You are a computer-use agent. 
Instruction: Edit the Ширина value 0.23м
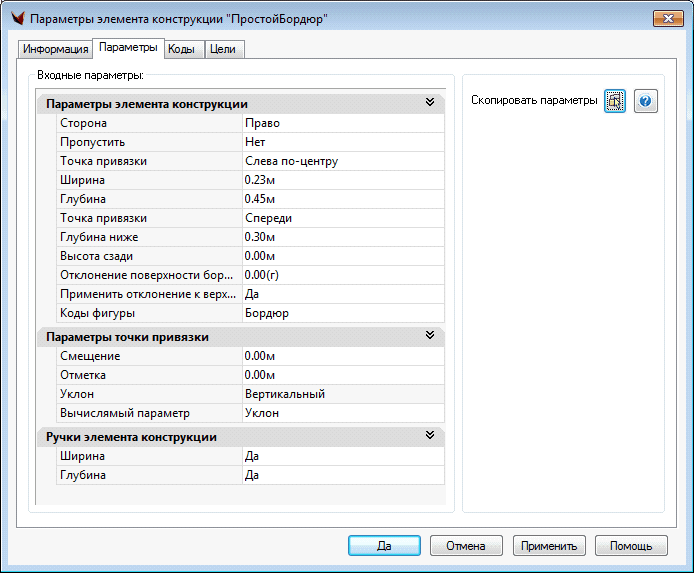[342, 180]
